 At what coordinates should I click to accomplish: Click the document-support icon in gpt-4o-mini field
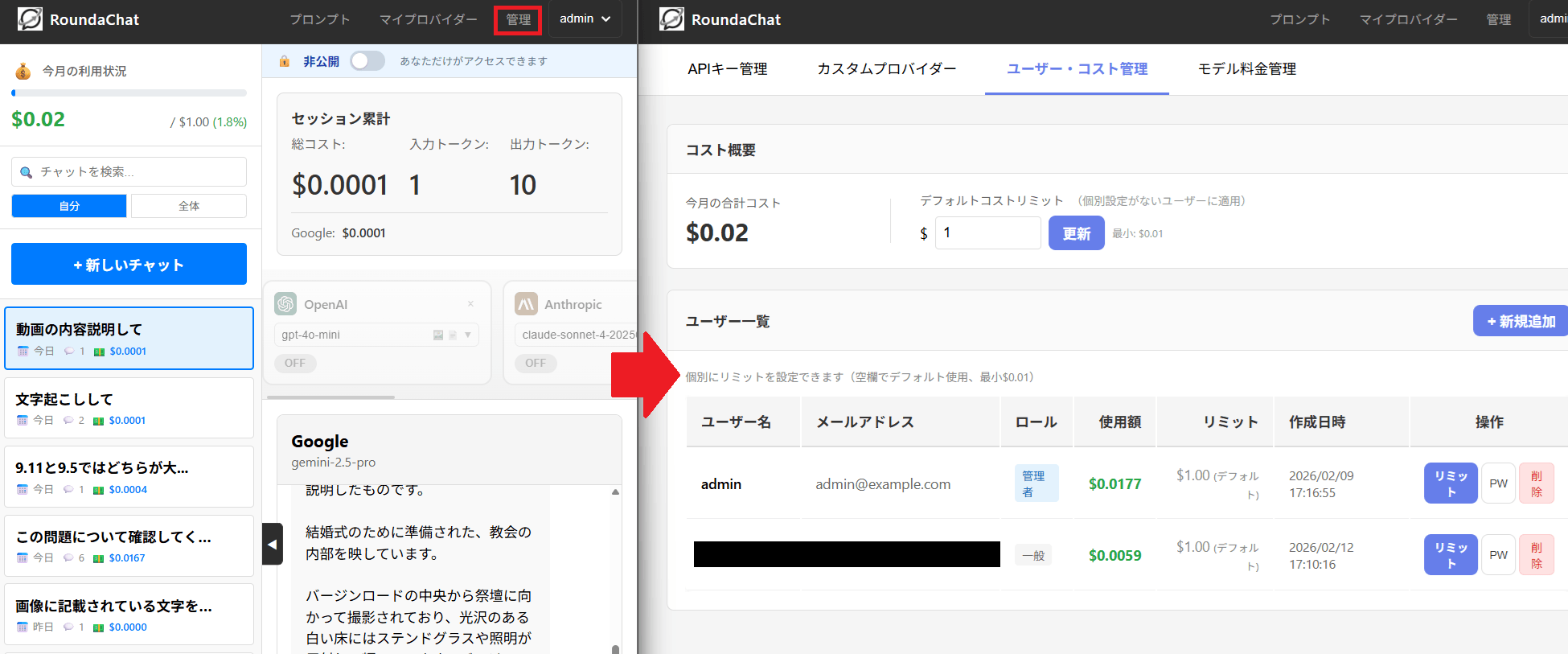click(x=452, y=335)
